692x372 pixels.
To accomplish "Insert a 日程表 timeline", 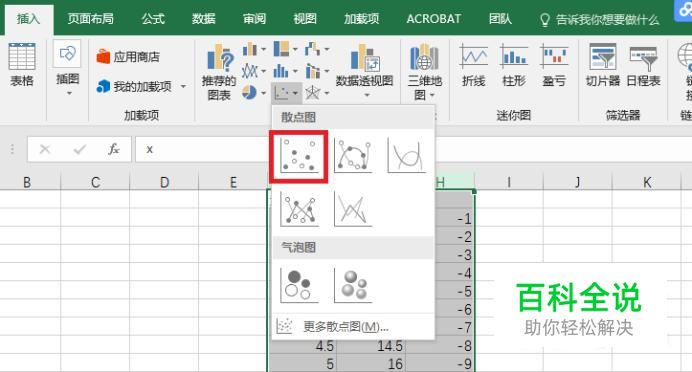I will (643, 65).
